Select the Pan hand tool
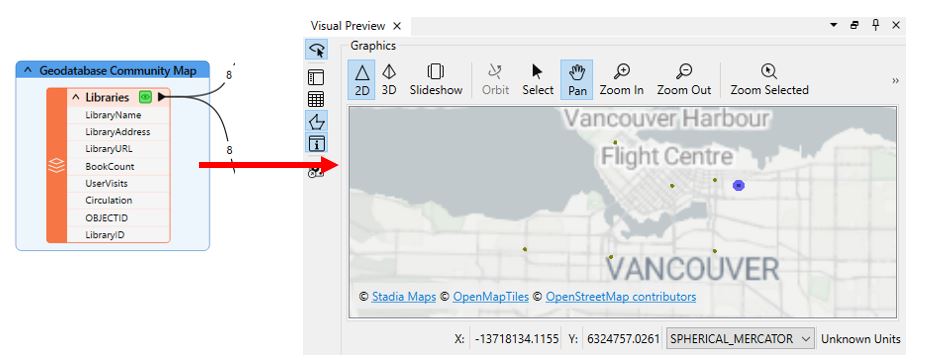Viewport: 927px width, 360px height. 577,79
